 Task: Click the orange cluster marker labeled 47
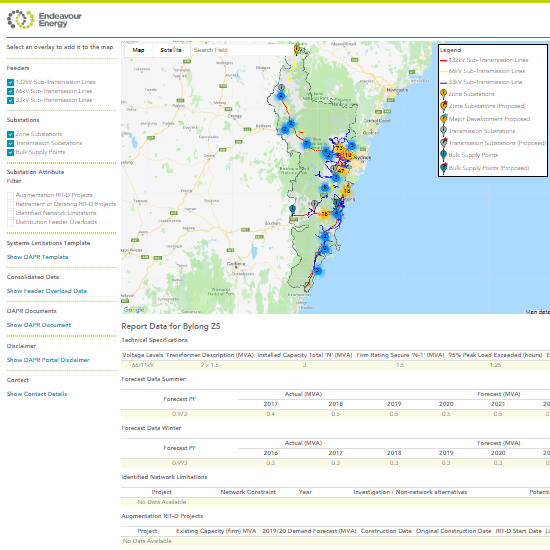(341, 171)
